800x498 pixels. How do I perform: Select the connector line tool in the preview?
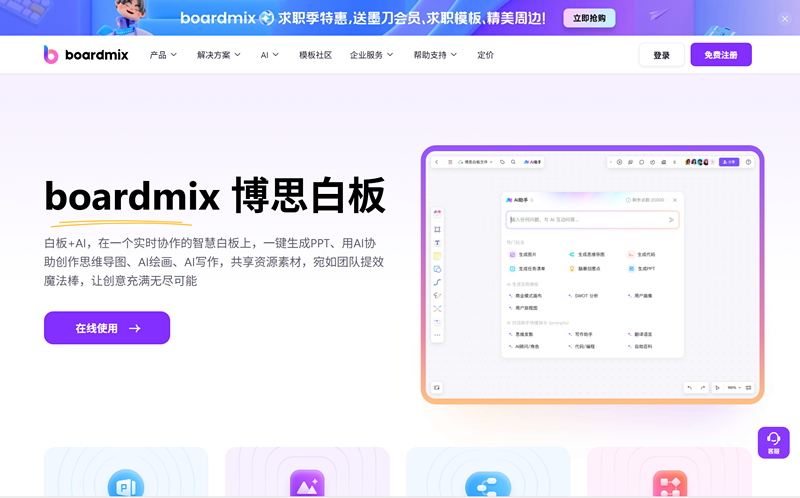(437, 282)
